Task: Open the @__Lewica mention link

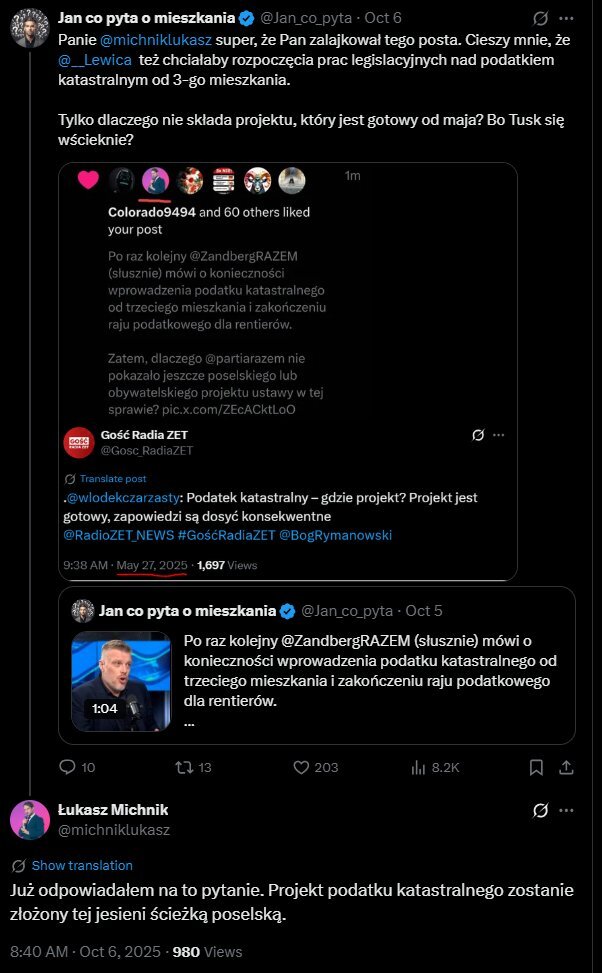Action: click(93, 62)
